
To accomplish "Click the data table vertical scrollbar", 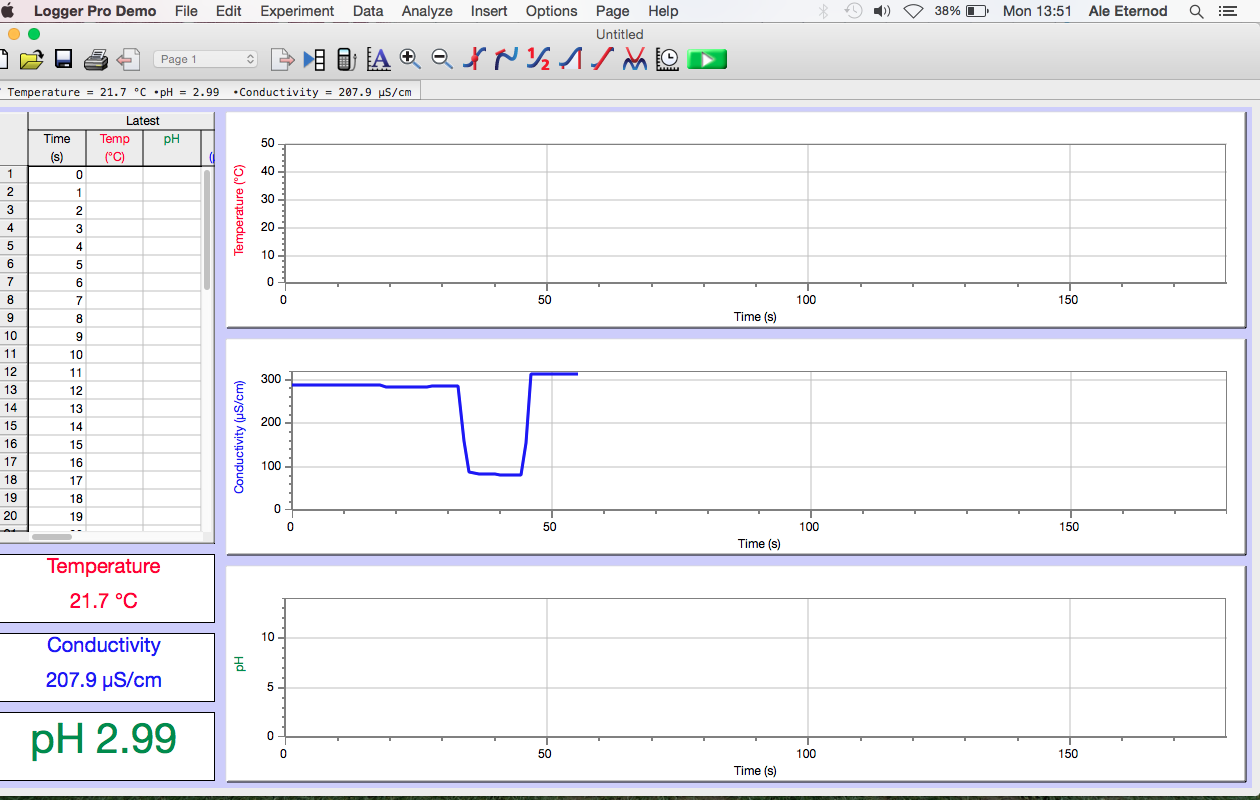I will [x=207, y=230].
